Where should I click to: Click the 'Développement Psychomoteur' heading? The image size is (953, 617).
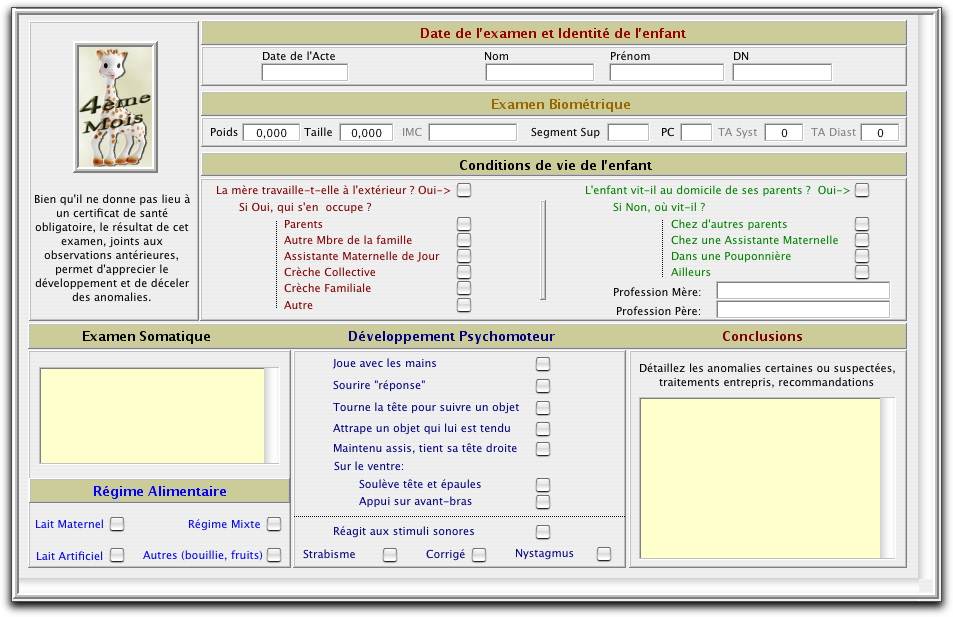pyautogui.click(x=451, y=337)
